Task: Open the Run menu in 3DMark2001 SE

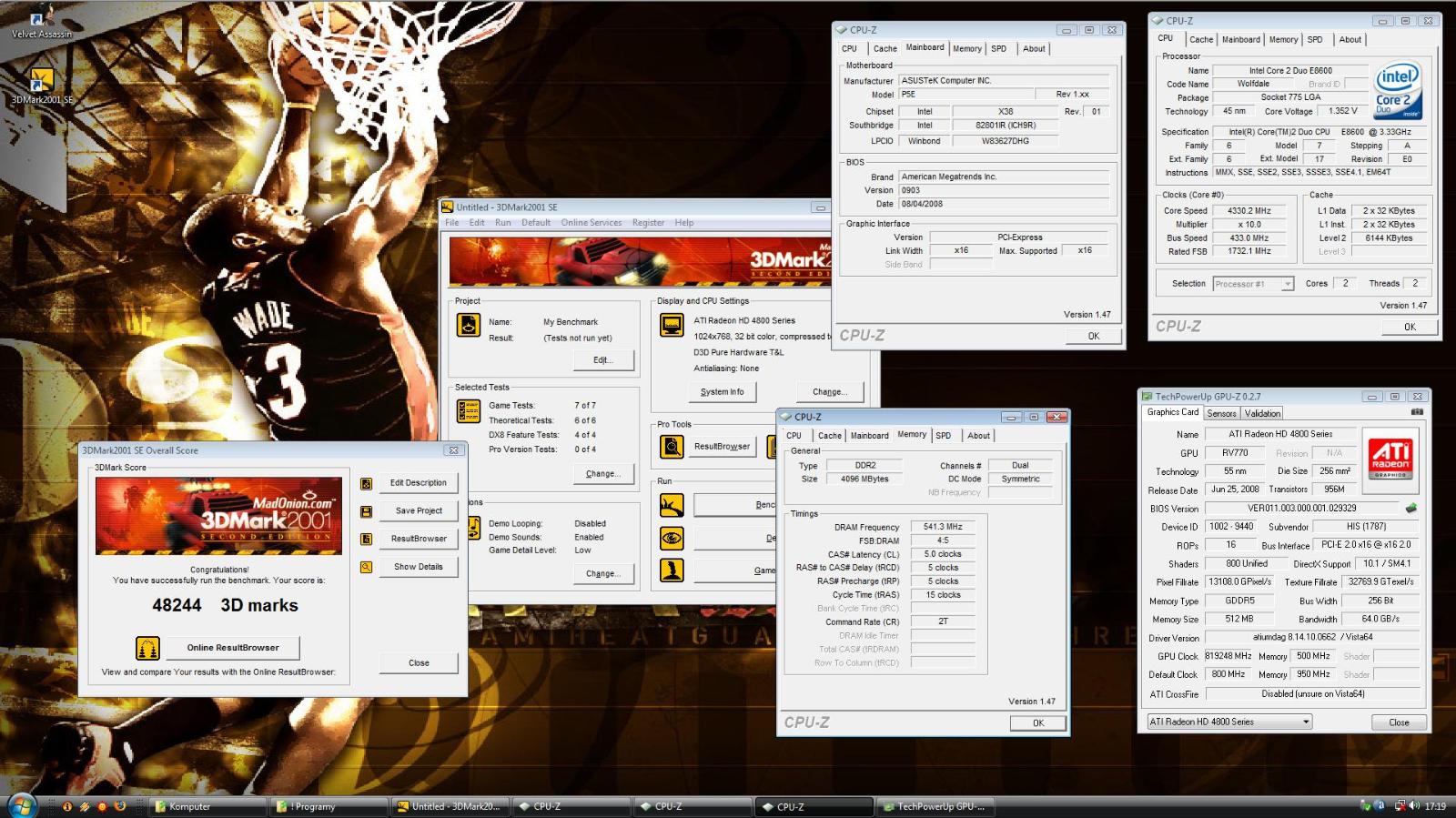Action: (503, 223)
